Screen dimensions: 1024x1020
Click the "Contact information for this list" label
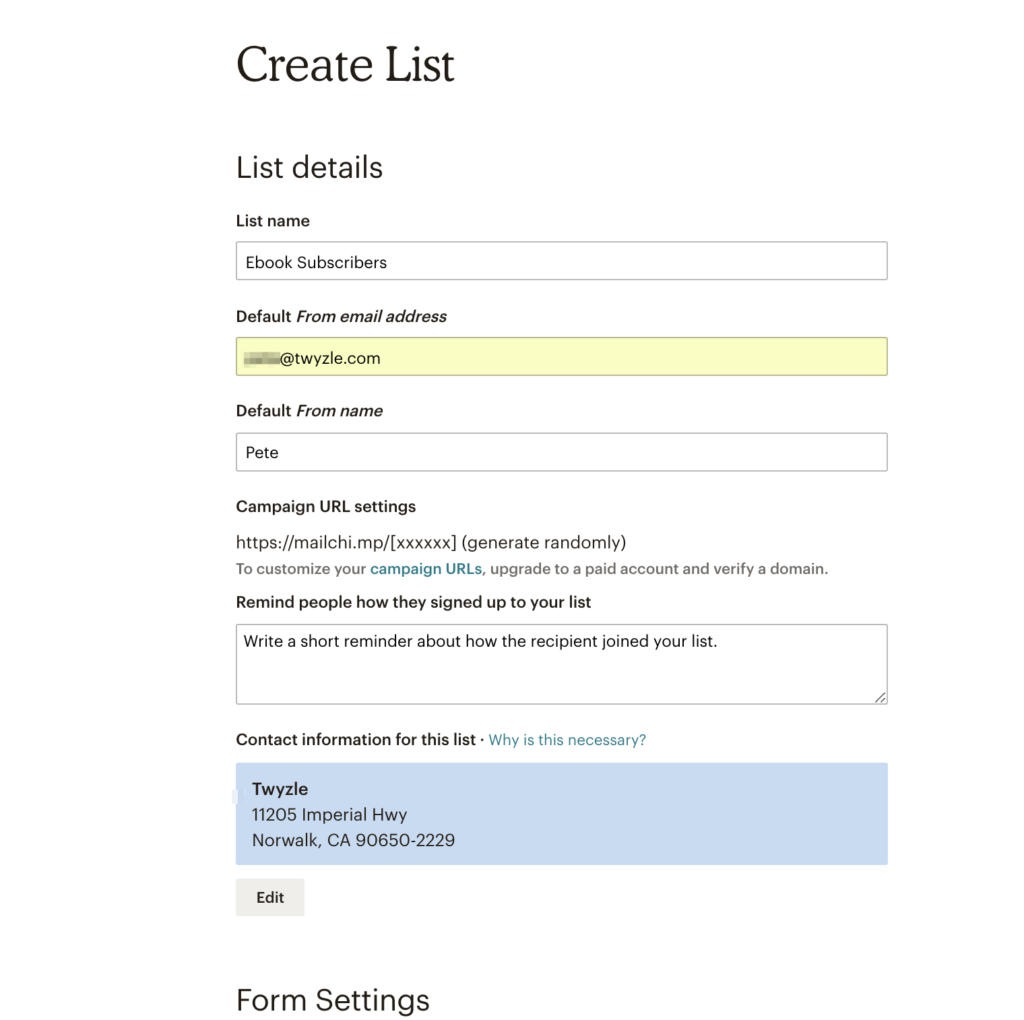pyautogui.click(x=355, y=740)
